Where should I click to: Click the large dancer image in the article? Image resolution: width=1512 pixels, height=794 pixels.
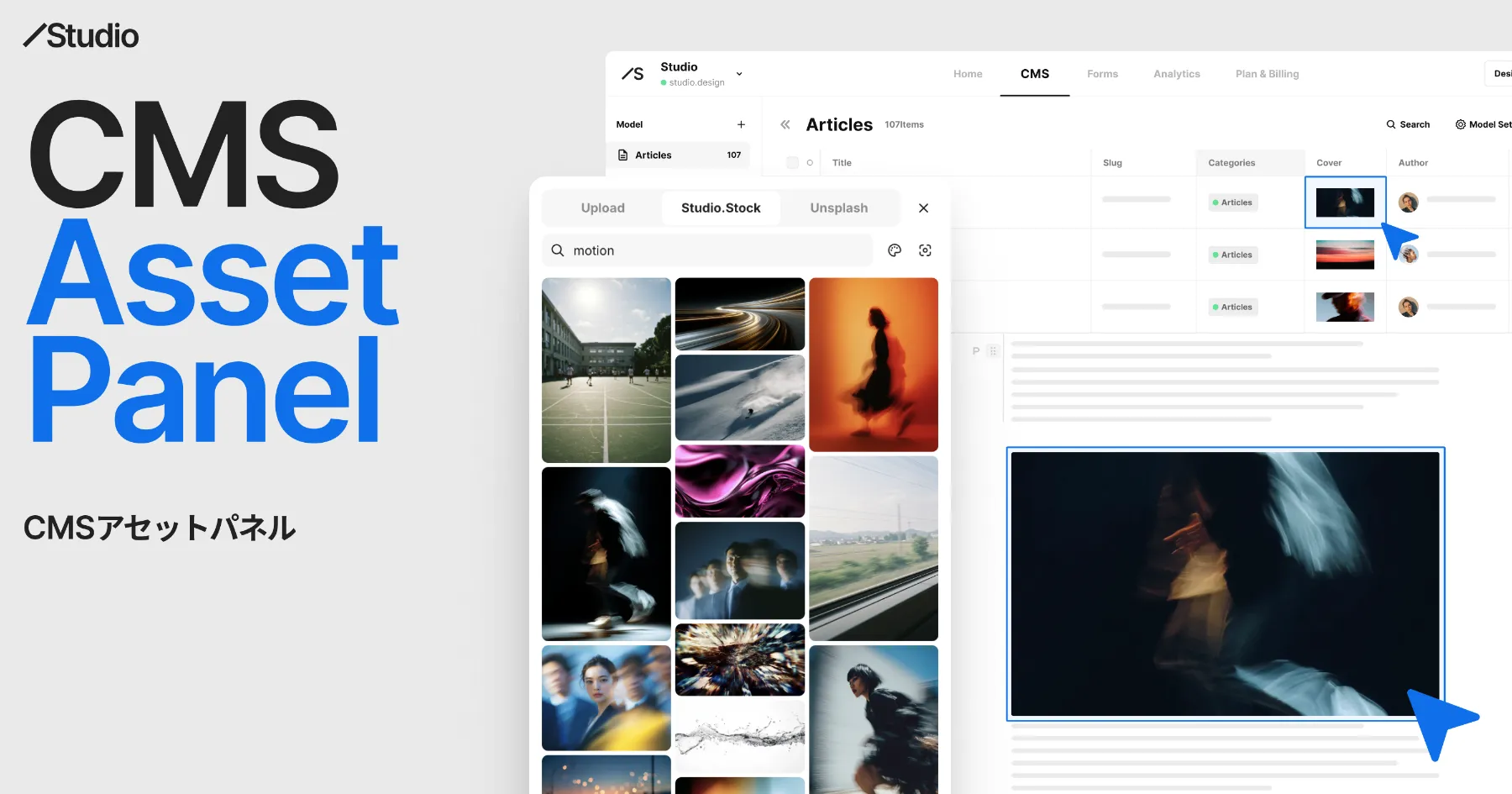click(x=1226, y=584)
